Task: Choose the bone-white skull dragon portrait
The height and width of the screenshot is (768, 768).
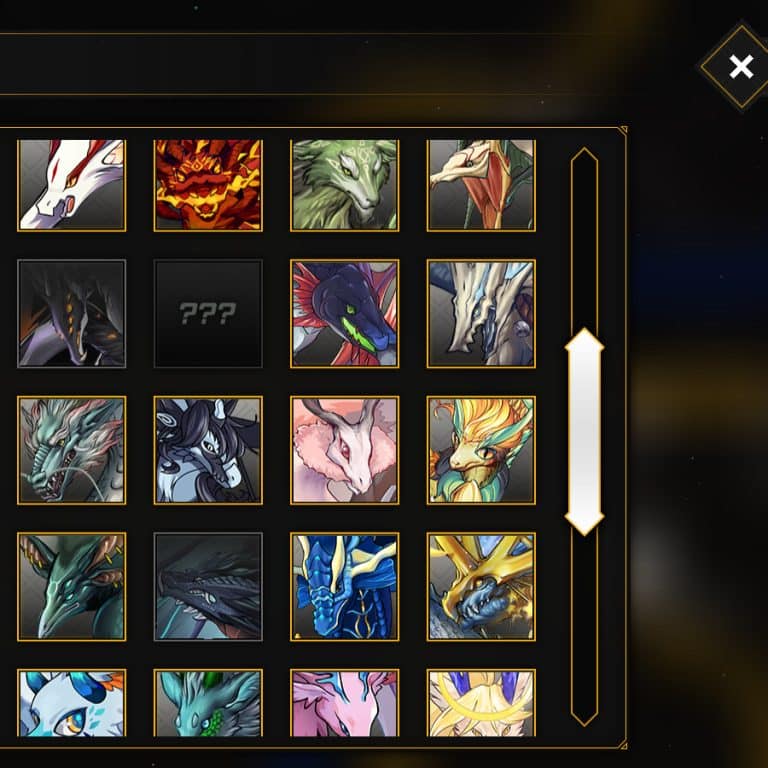Action: click(x=481, y=313)
